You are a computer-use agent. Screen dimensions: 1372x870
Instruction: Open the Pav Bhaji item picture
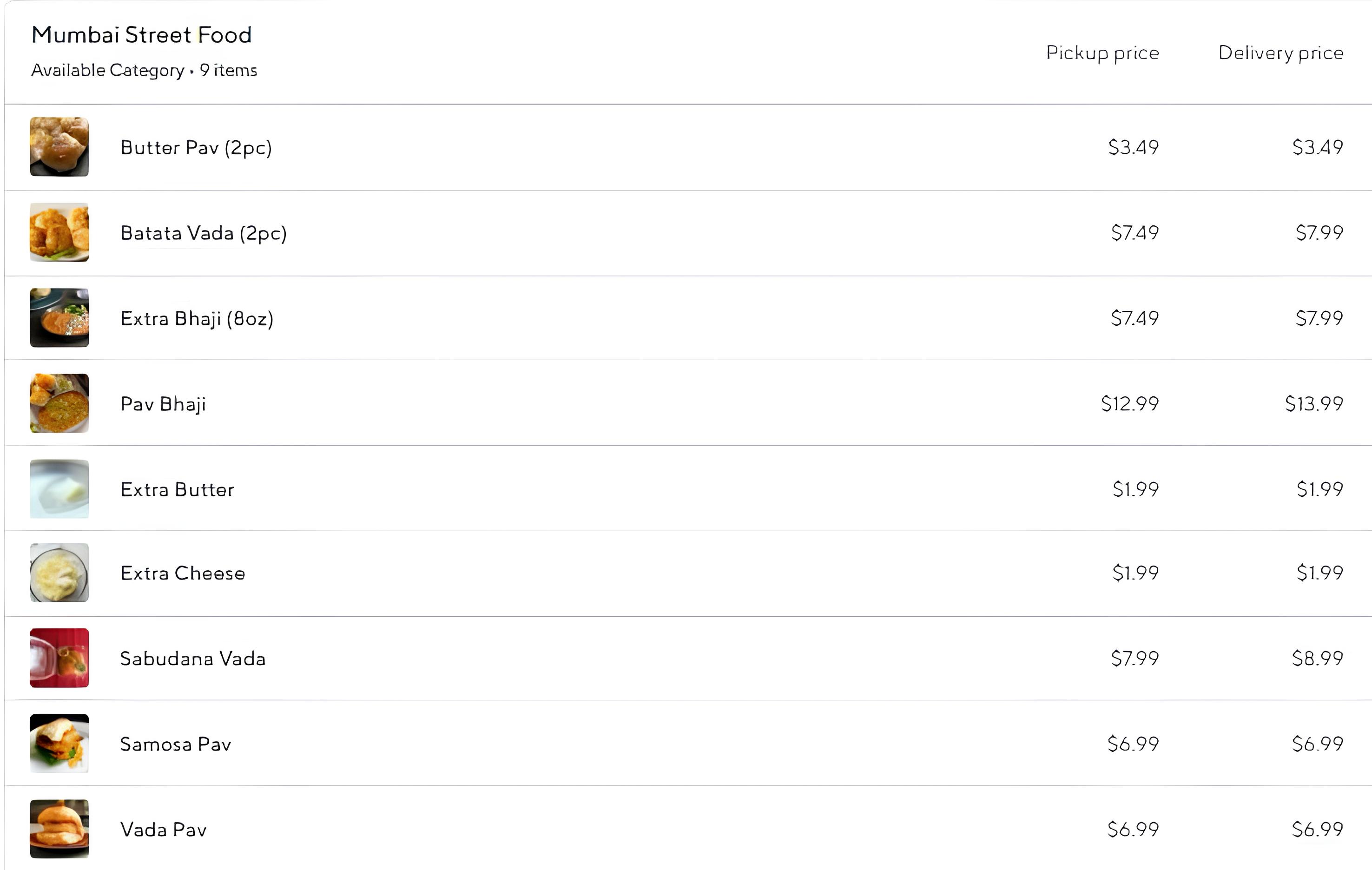[x=59, y=403]
